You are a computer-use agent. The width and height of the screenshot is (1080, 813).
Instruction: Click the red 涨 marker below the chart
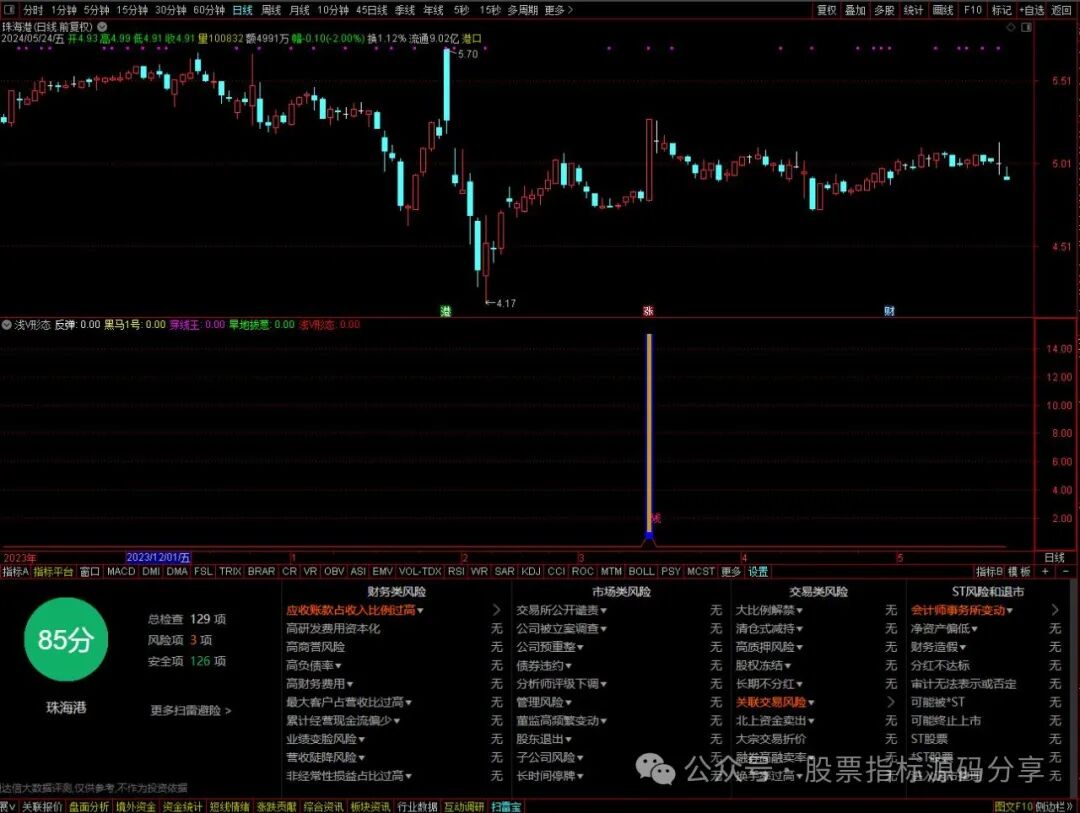[647, 311]
